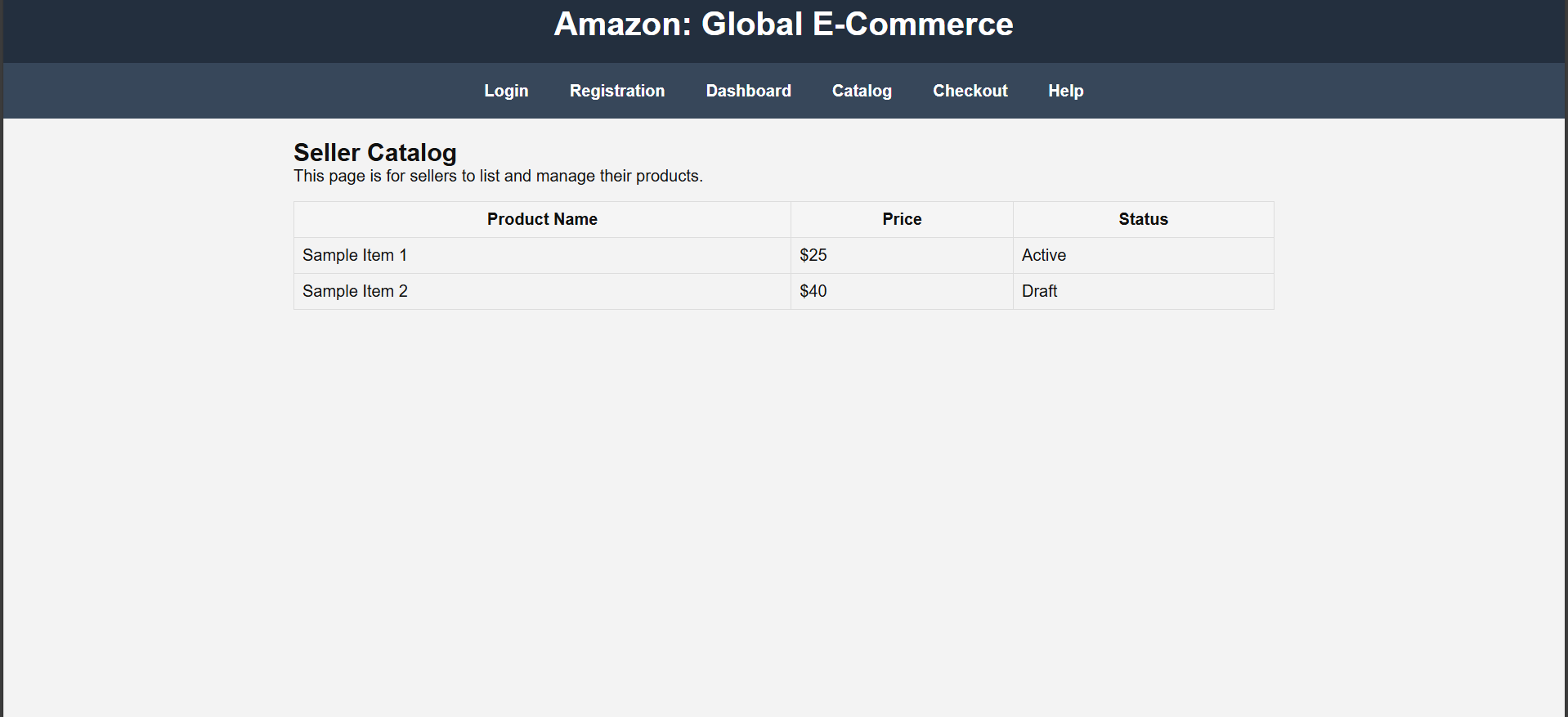Image resolution: width=1568 pixels, height=717 pixels.
Task: Select the Sample Item 2 name cell
Action: point(355,291)
